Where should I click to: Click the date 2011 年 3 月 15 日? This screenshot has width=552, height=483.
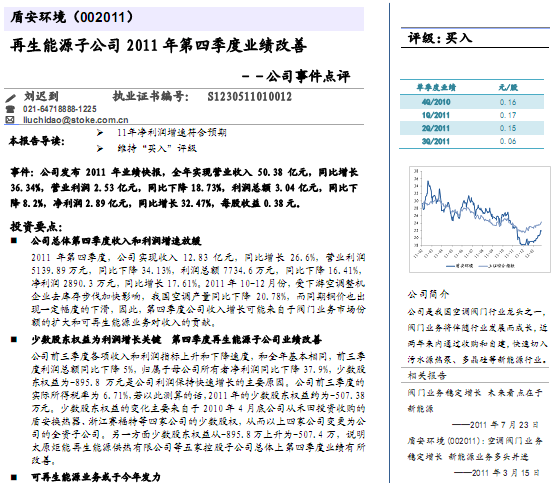pos(506,472)
